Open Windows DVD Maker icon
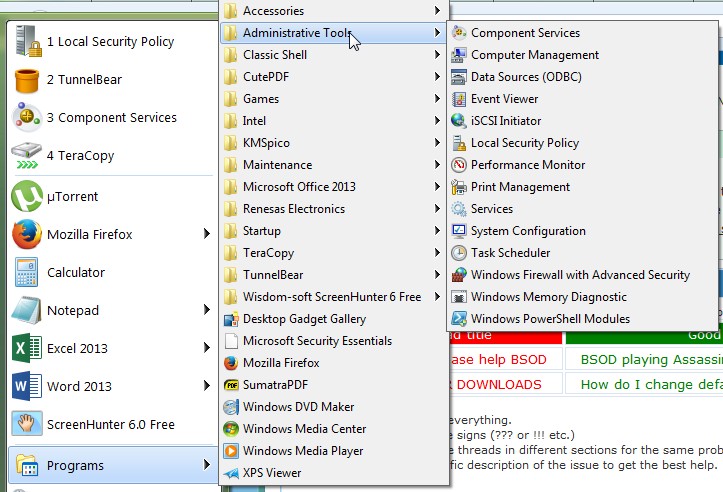The image size is (723, 492). coord(231,407)
